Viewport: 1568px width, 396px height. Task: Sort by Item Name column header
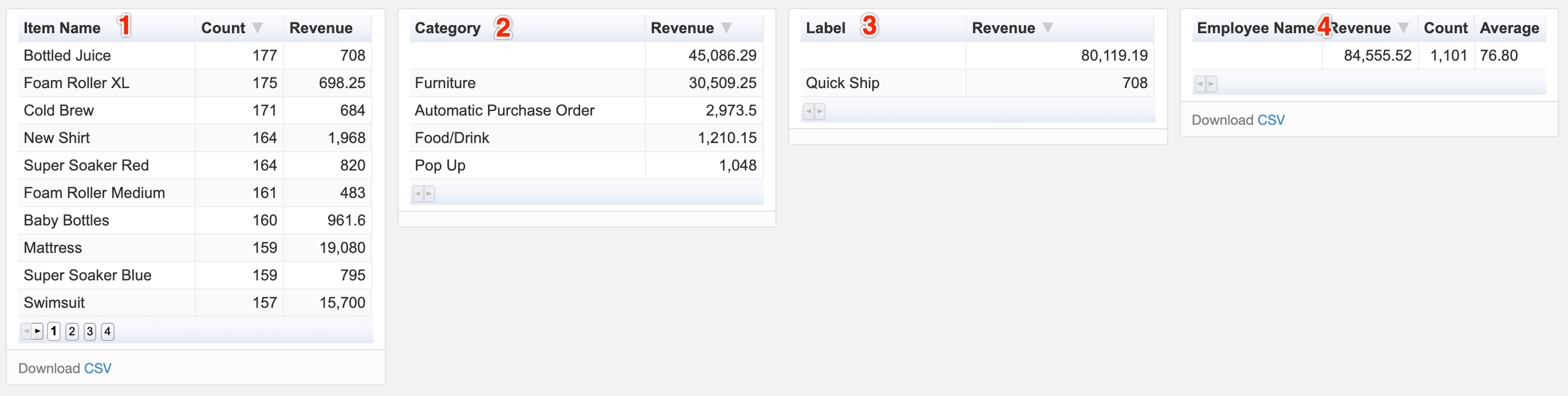coord(62,28)
